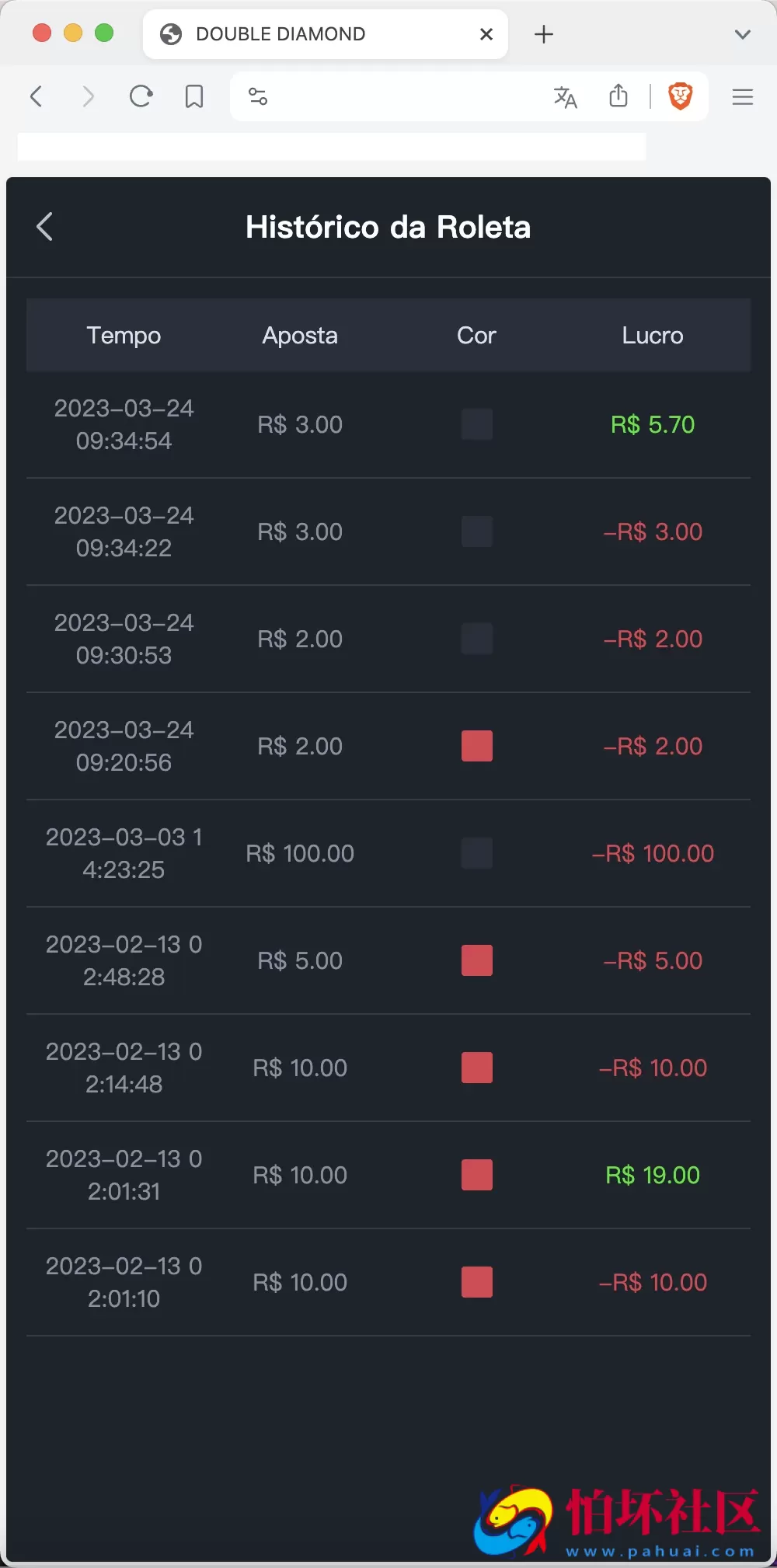Expand the tab list dropdown chevron
This screenshot has width=777, height=1568.
743,34
